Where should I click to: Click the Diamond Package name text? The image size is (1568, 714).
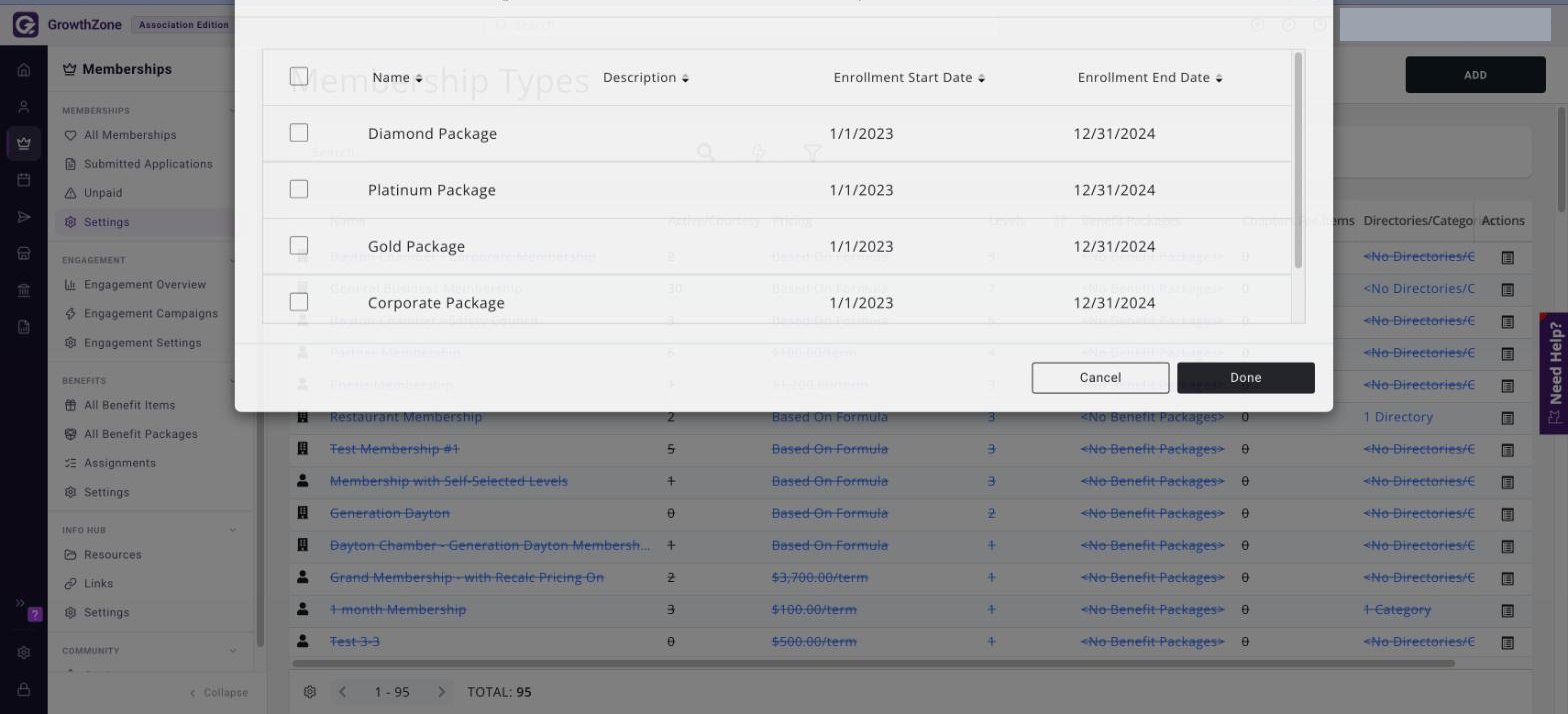pyautogui.click(x=432, y=134)
